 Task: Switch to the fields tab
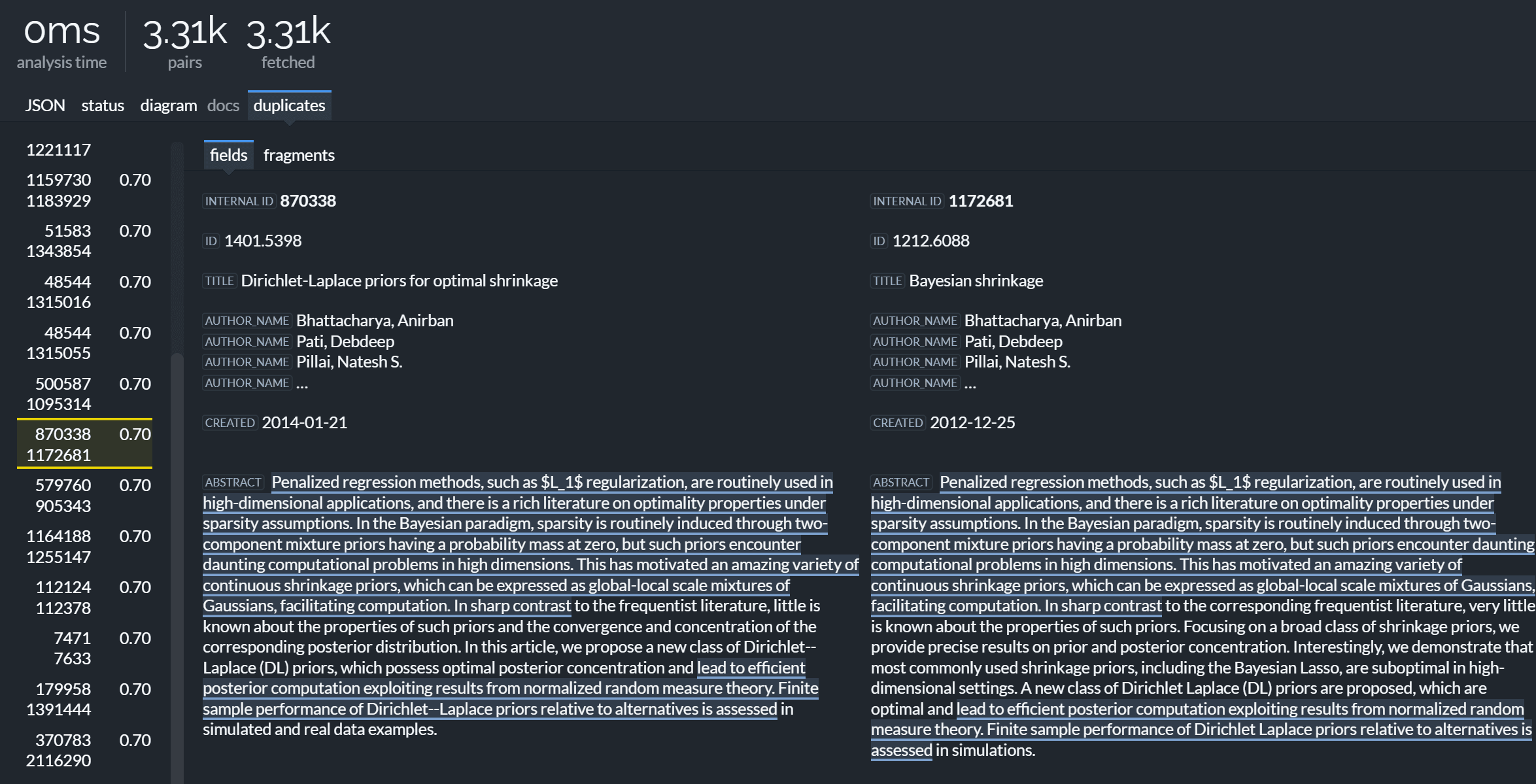[228, 154]
